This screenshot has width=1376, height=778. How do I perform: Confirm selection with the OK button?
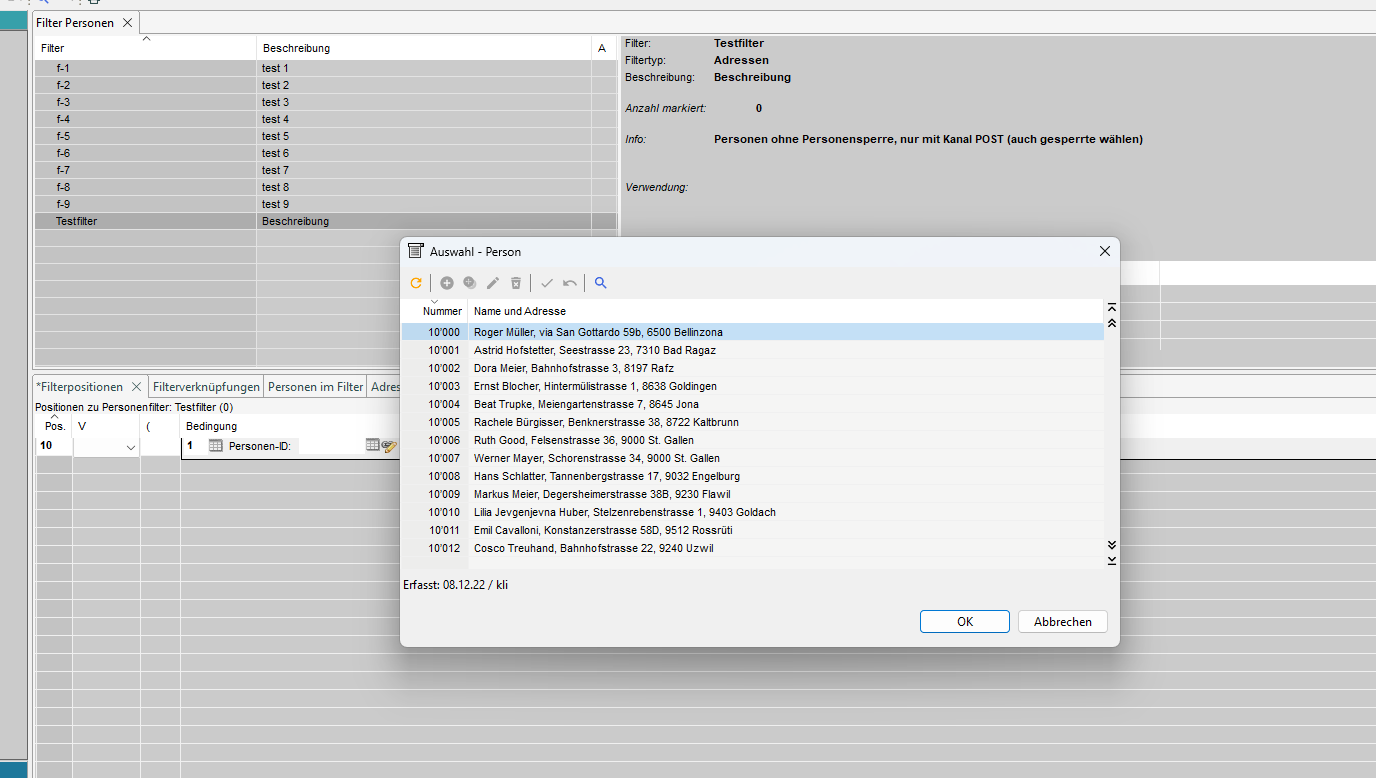pyautogui.click(x=964, y=621)
